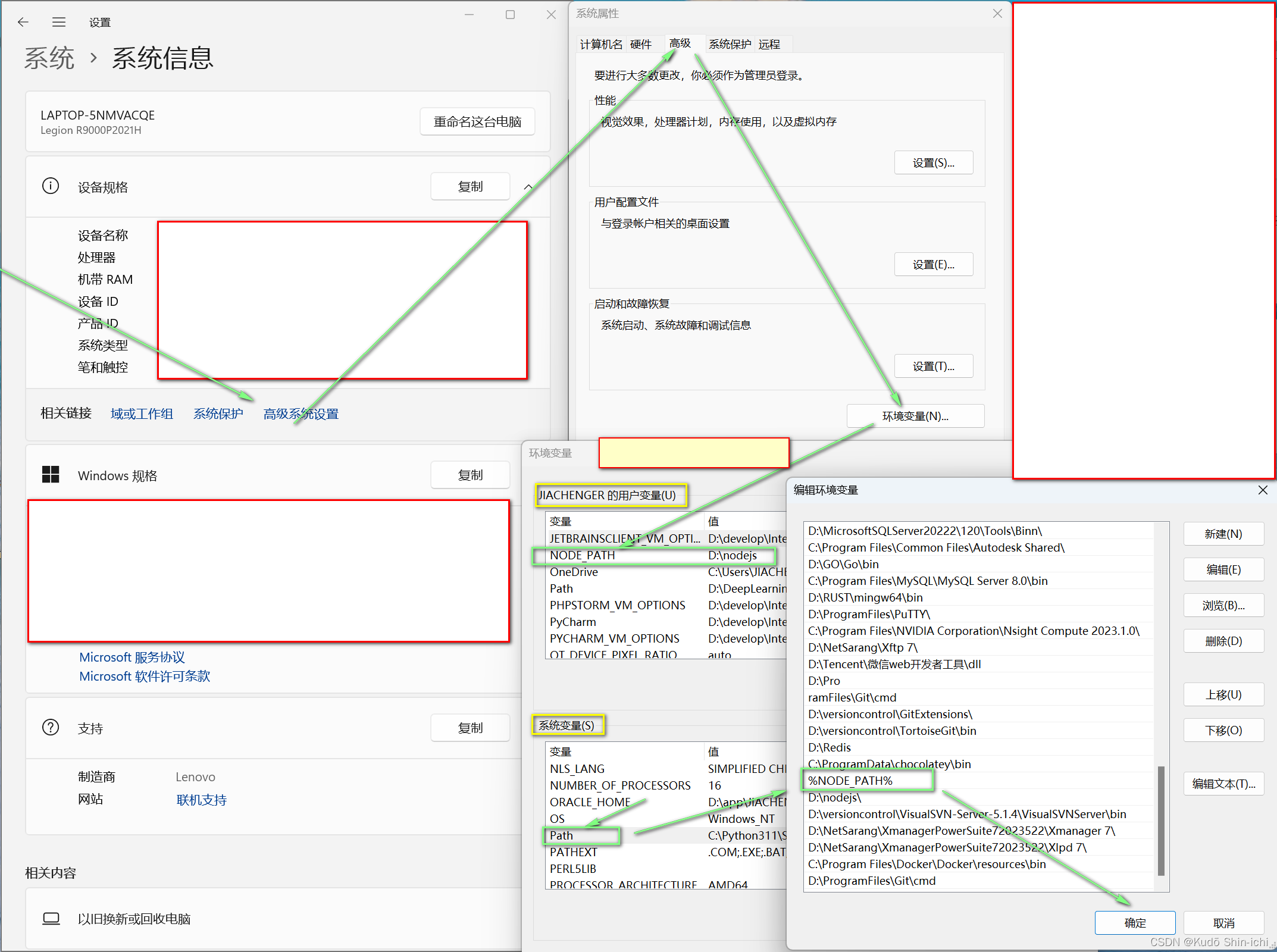Viewport: 1277px width, 952px height.
Task: Click the device specifications info icon
Action: click(51, 186)
